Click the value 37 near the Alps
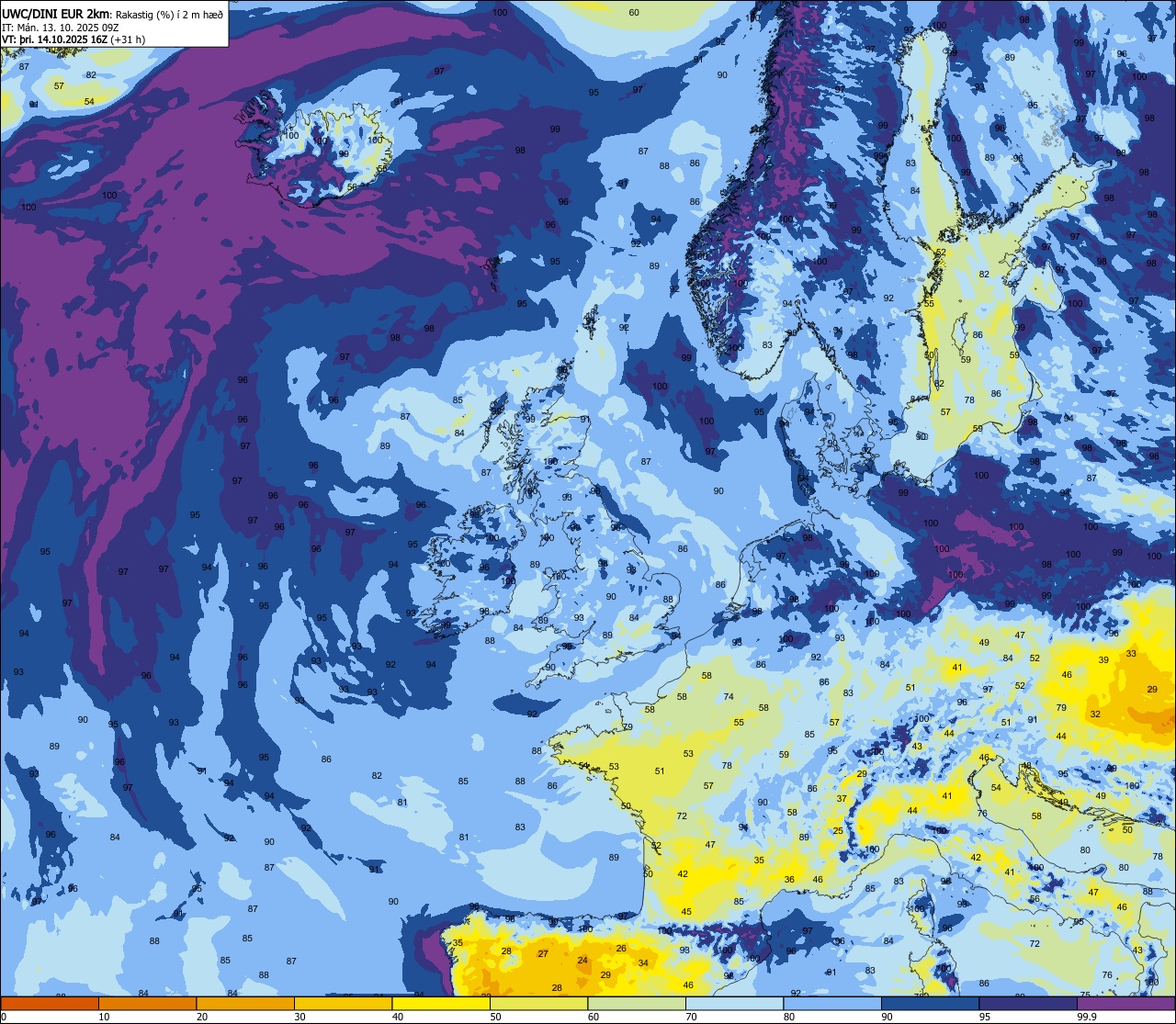This screenshot has height=1024, width=1176. (x=842, y=799)
